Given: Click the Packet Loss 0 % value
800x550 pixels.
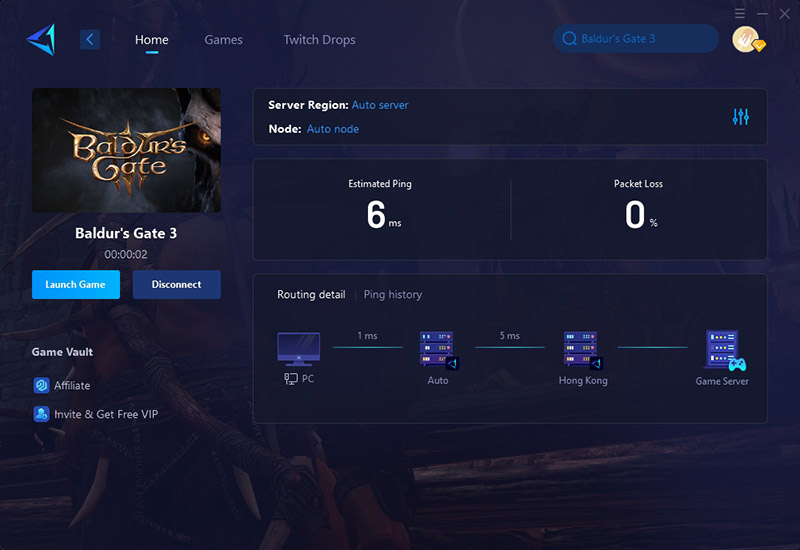Looking at the screenshot, I should tap(641, 214).
